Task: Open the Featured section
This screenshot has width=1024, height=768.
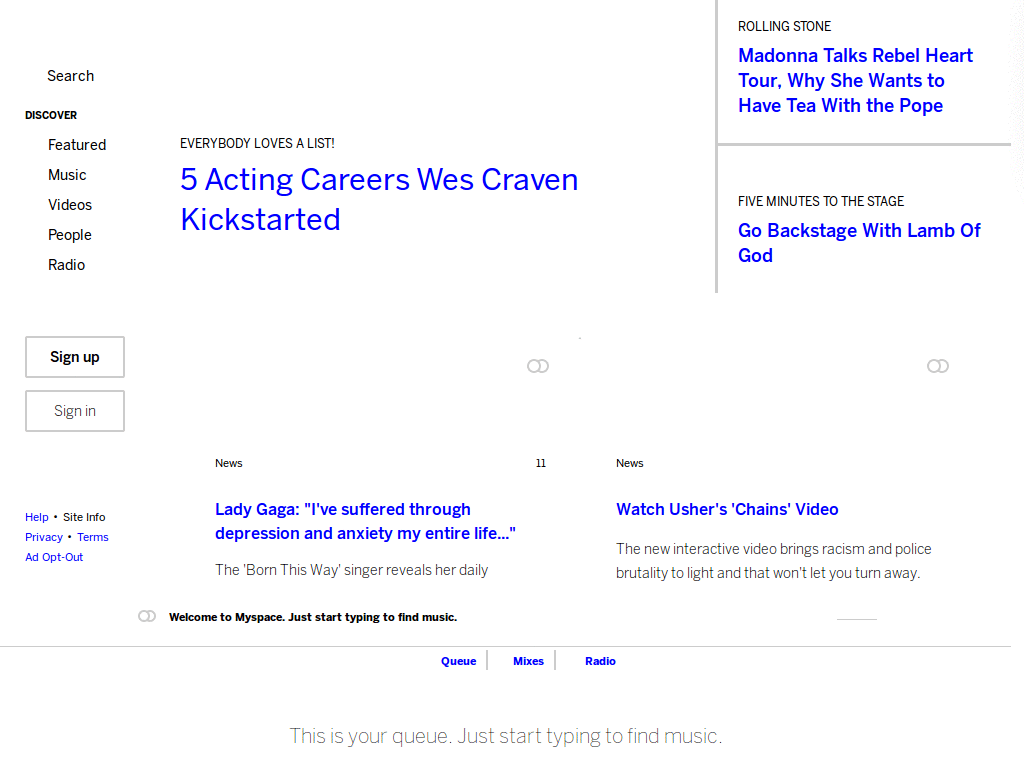Action: tap(77, 145)
